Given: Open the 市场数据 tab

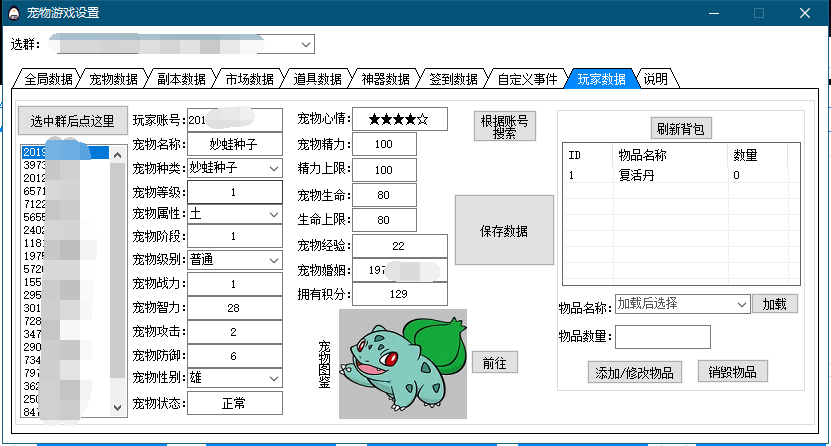Looking at the screenshot, I should (249, 79).
